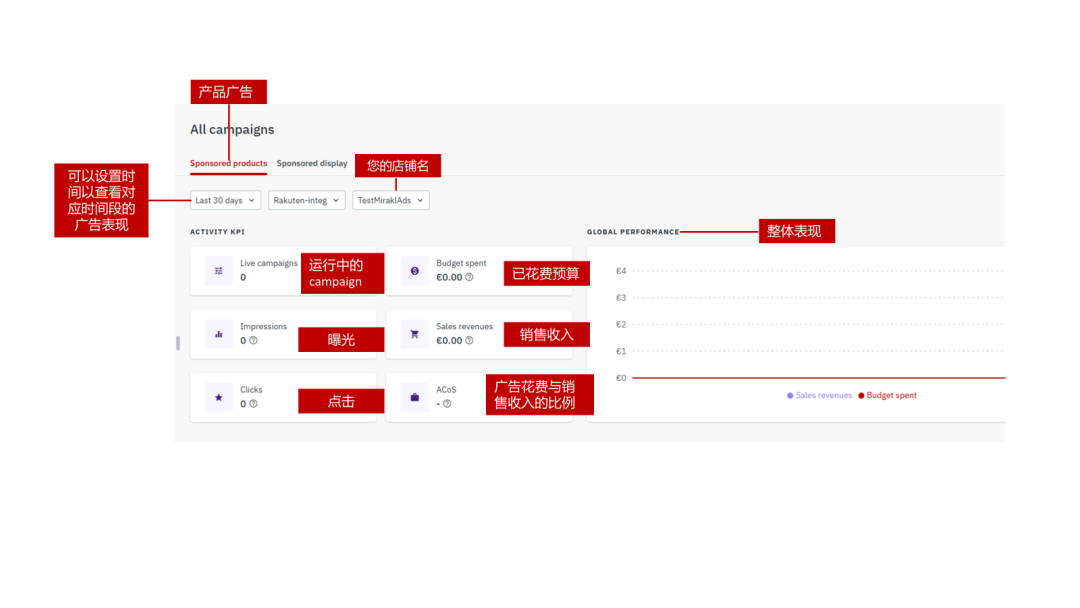Image resolution: width=1080 pixels, height=608 pixels.
Task: Click the Budget spent question mark icon
Action: [469, 278]
